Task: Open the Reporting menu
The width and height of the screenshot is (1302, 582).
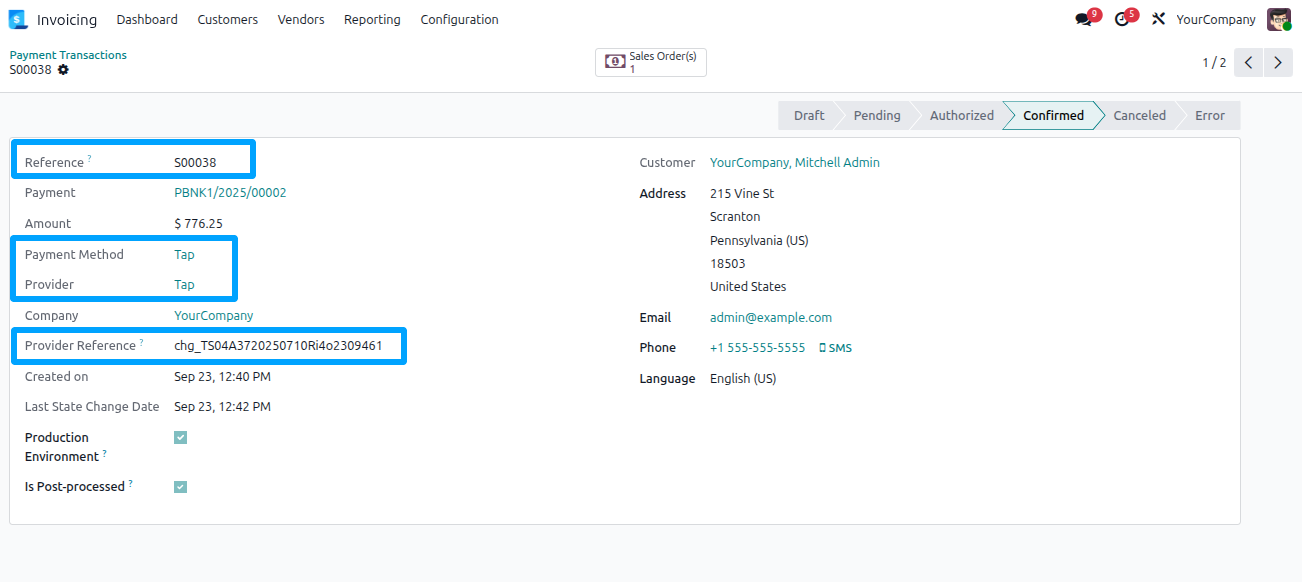Action: [372, 19]
